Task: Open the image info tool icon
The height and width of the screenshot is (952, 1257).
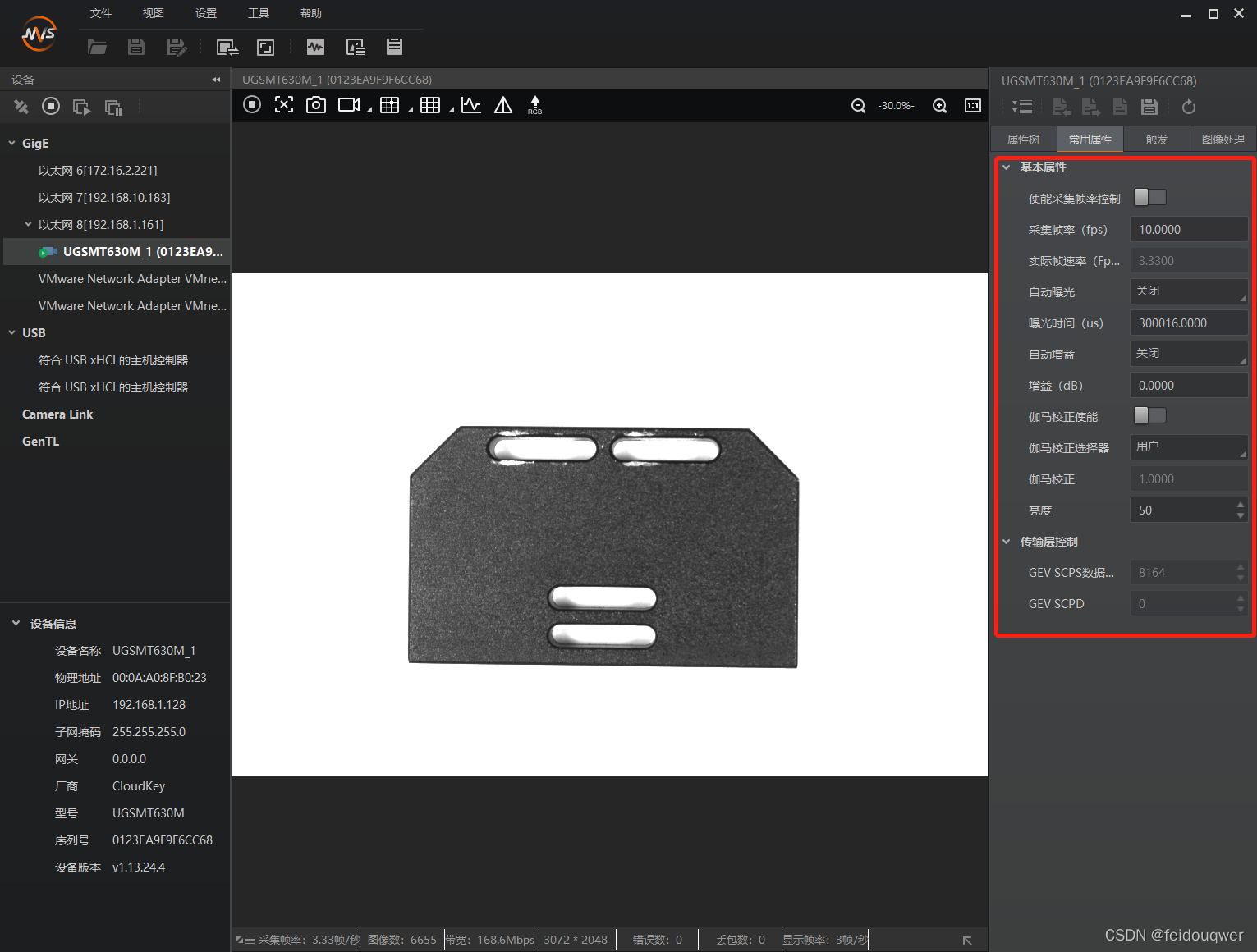Action: [356, 47]
